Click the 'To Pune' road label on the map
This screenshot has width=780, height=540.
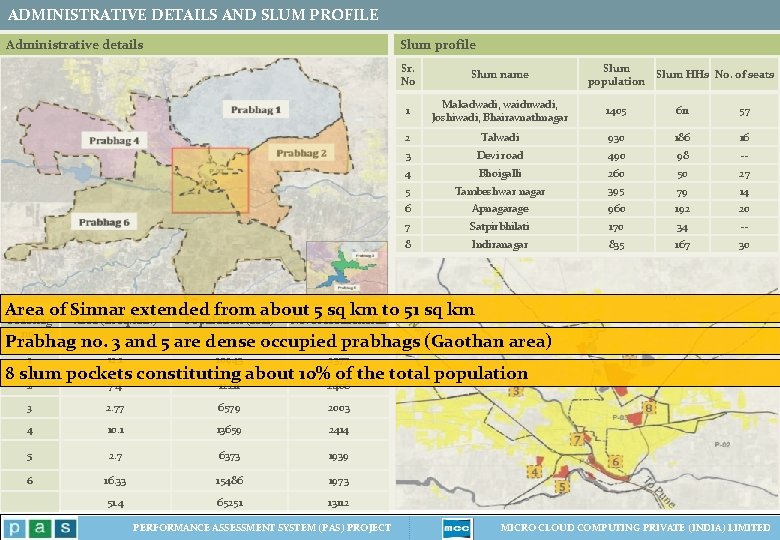pyautogui.click(x=659, y=492)
